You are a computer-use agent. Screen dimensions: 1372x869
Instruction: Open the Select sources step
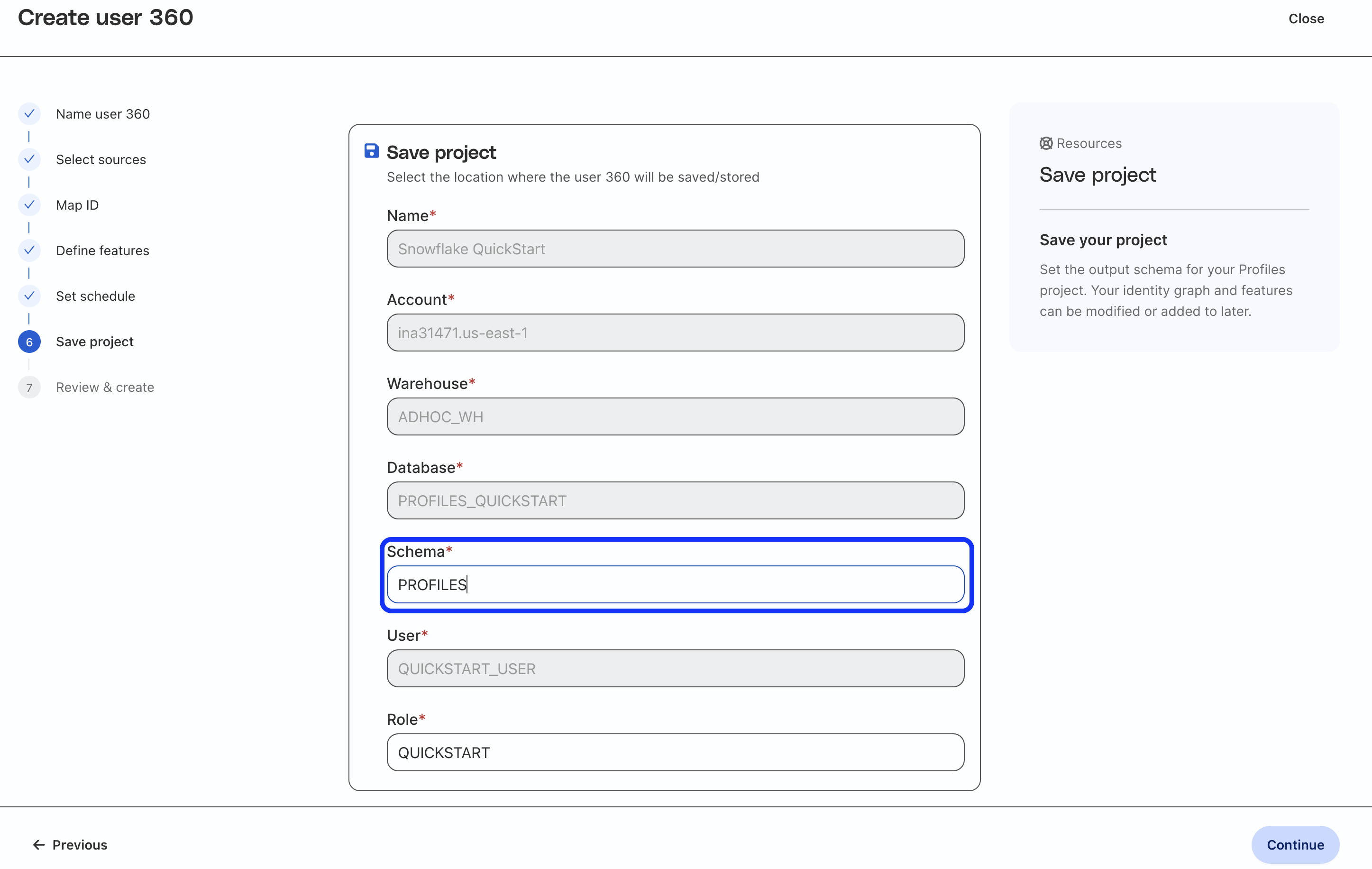(101, 160)
